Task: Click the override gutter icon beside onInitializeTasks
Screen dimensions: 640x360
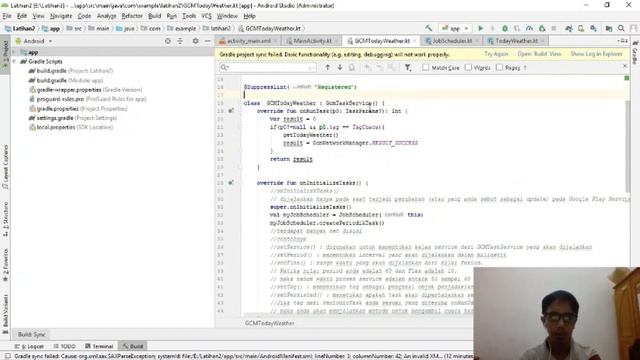Action: coord(231,182)
